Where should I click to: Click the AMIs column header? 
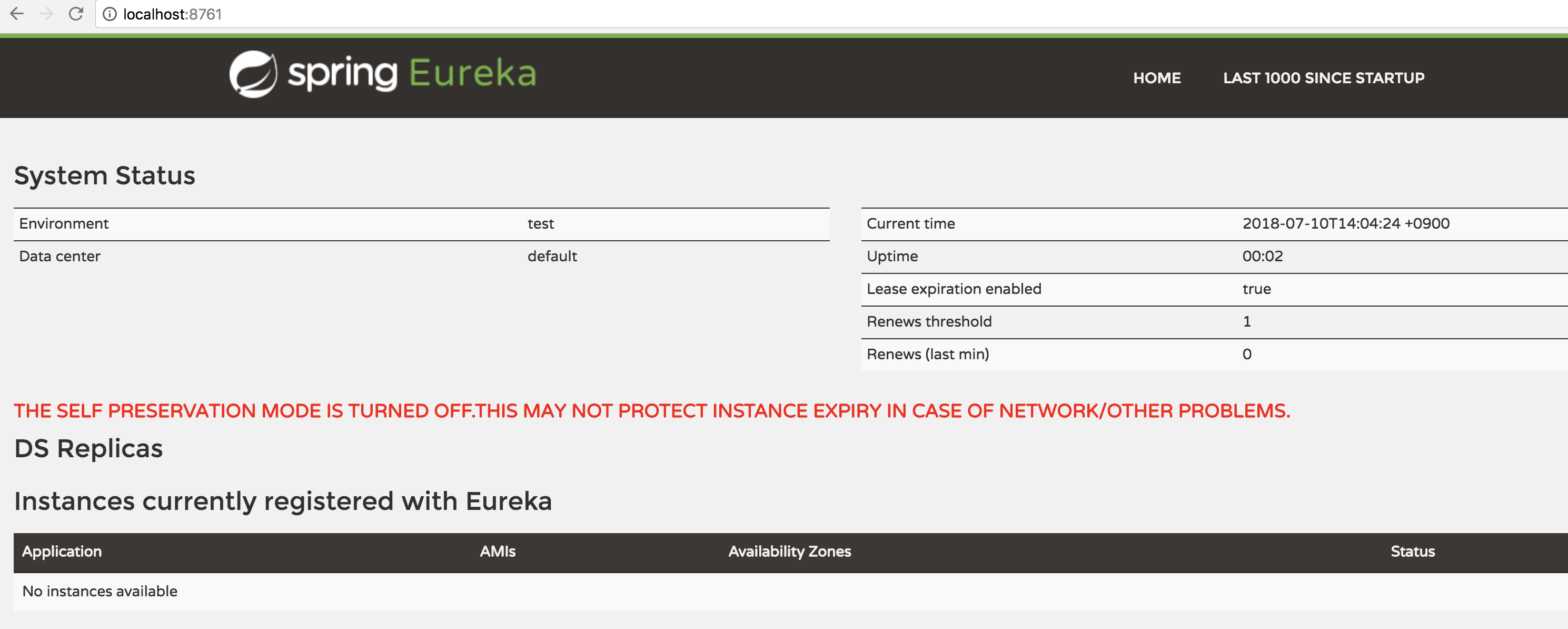497,552
